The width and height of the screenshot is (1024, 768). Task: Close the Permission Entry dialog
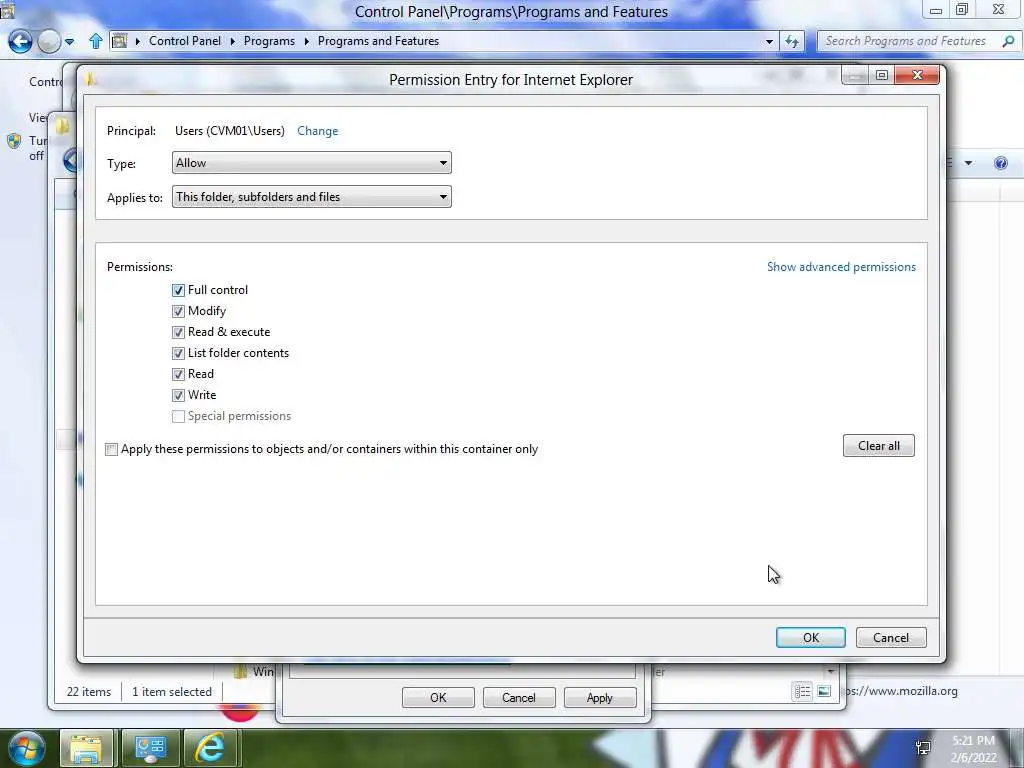917,75
